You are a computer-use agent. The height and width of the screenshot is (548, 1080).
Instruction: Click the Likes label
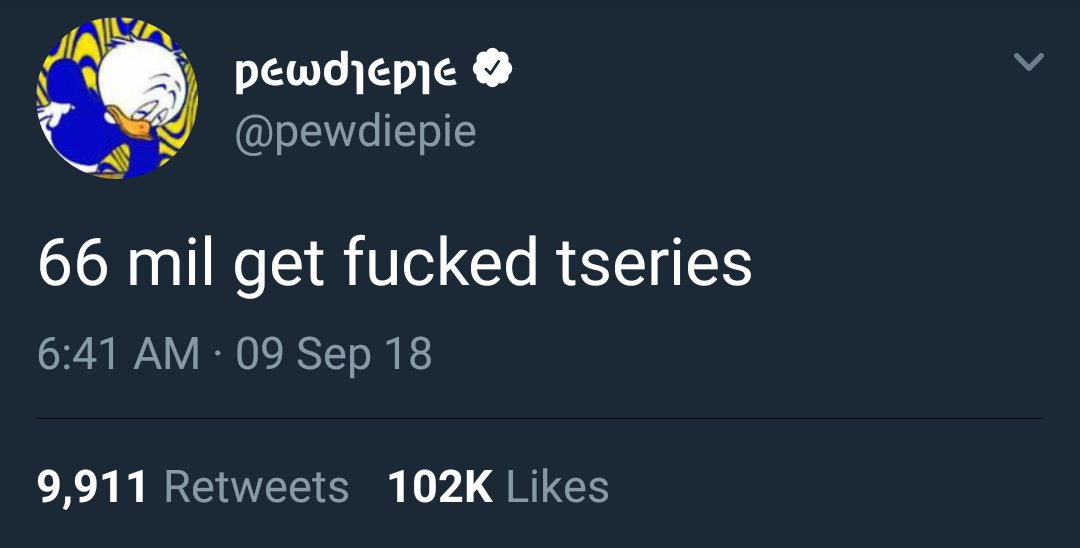coord(557,487)
